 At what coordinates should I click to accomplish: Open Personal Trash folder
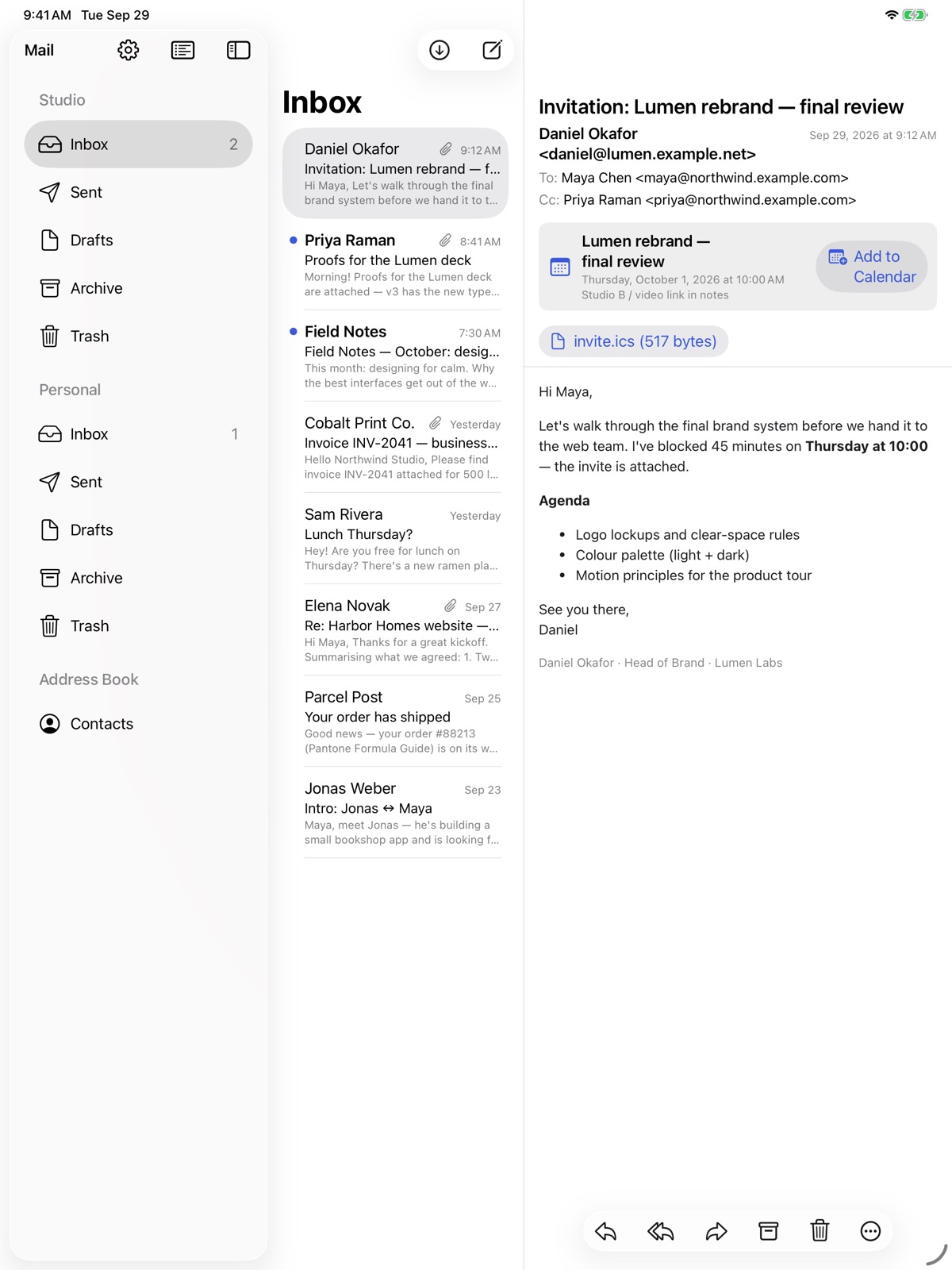coord(138,625)
